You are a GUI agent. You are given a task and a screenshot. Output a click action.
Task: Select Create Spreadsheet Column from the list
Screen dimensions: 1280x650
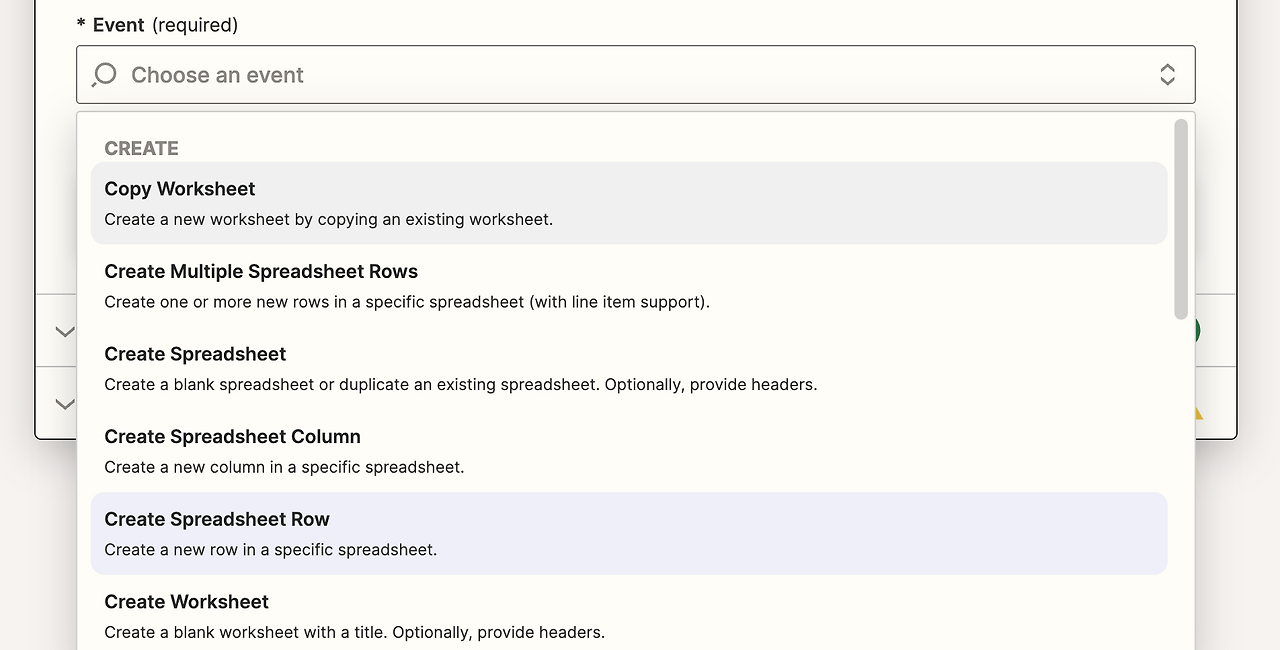[232, 437]
